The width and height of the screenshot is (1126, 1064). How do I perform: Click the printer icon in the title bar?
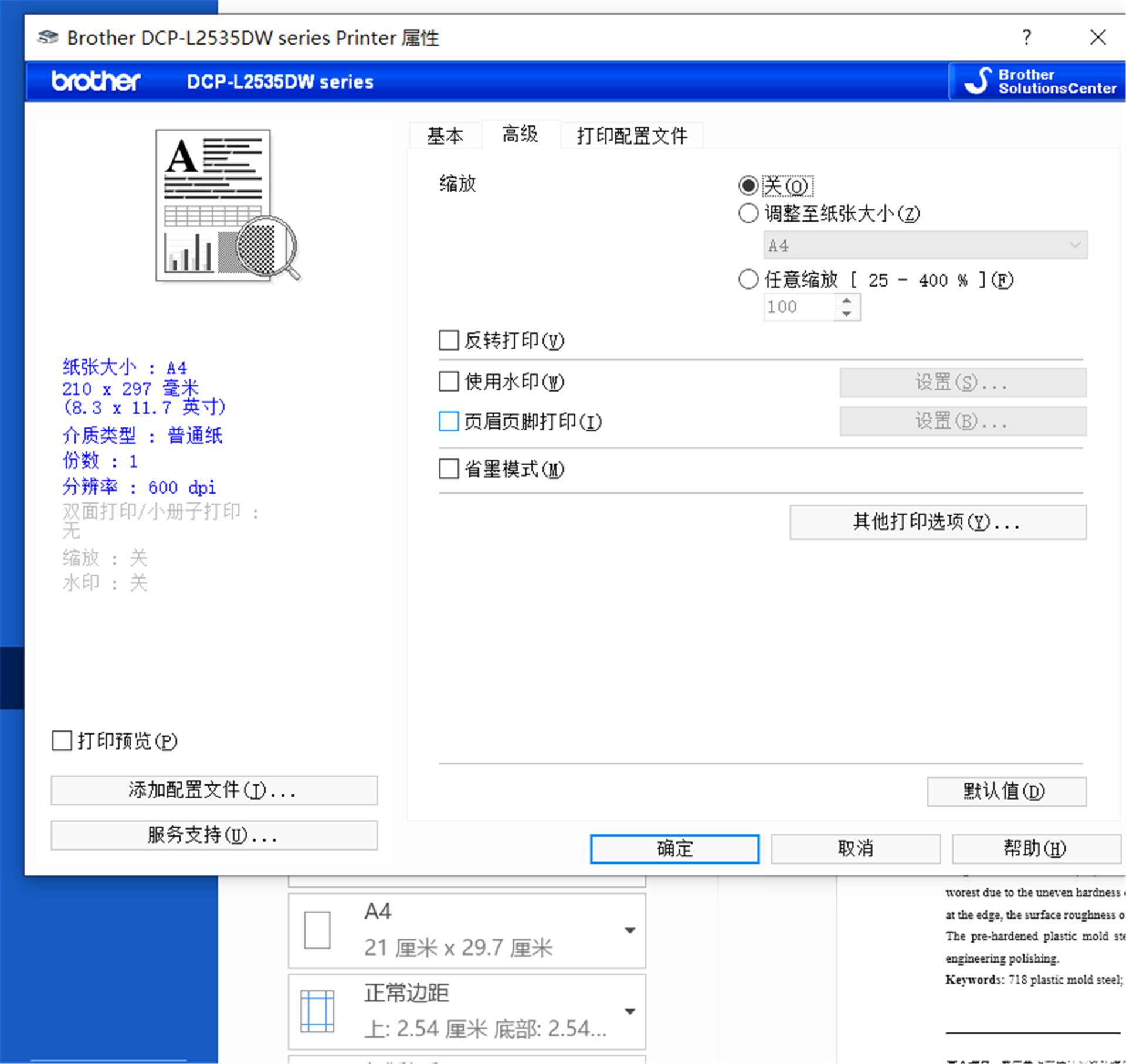coord(48,37)
